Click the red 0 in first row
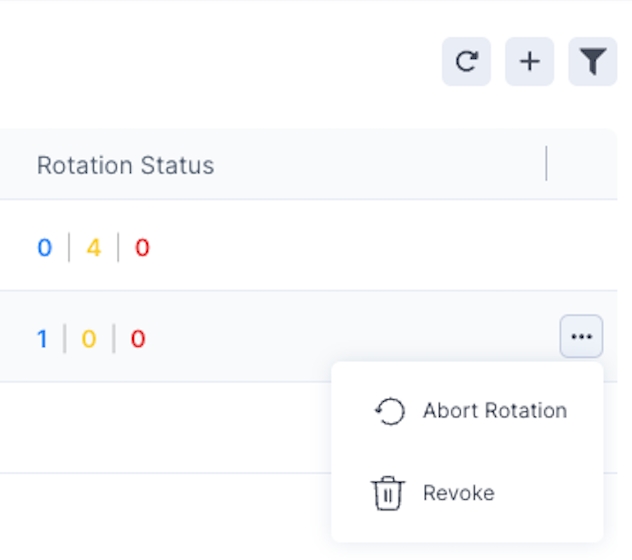 click(x=142, y=248)
